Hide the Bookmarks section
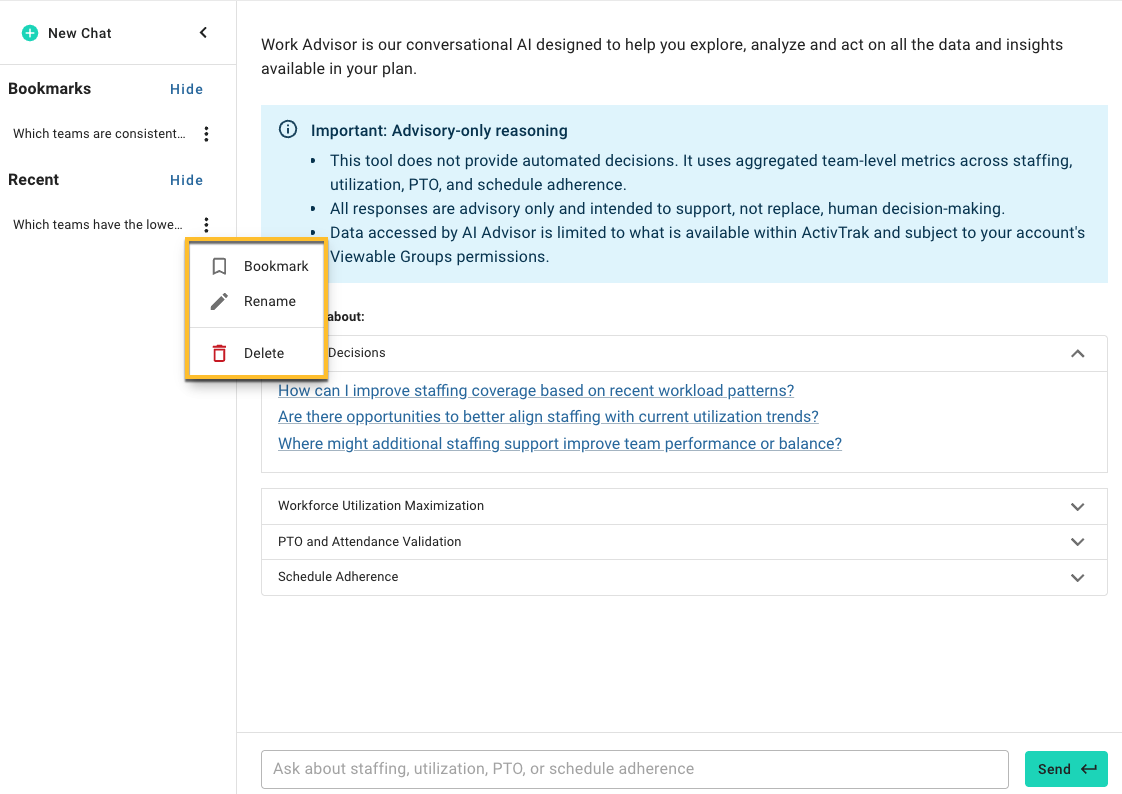Viewport: 1122px width, 794px height. tap(186, 89)
